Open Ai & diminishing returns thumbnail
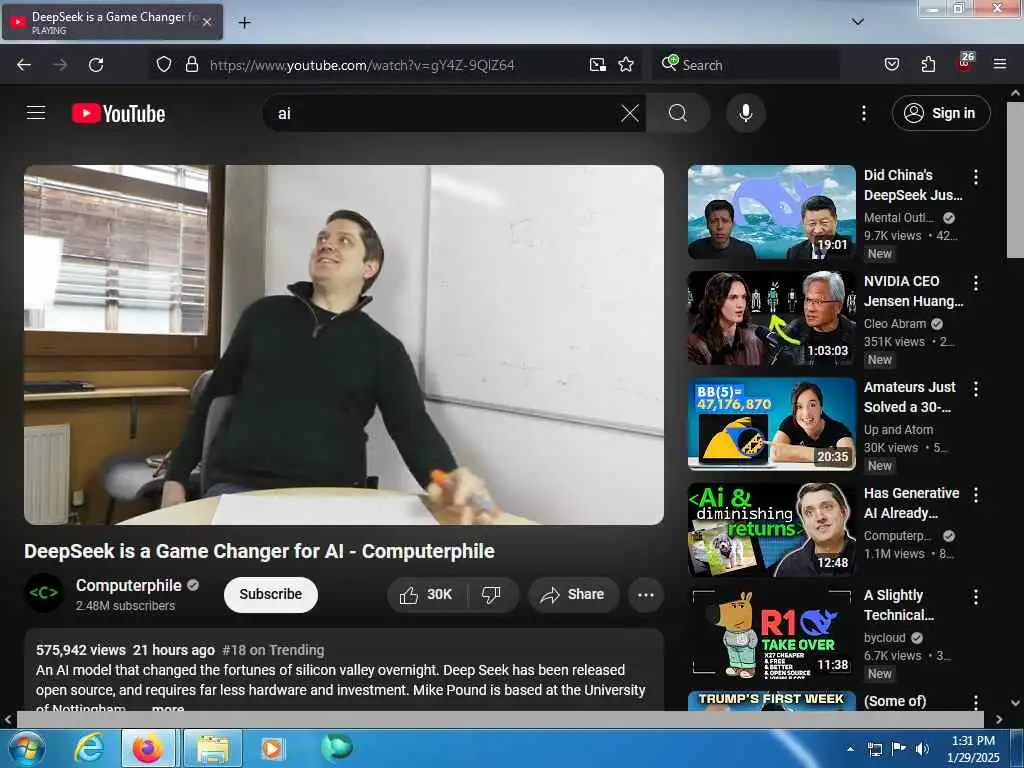This screenshot has width=1024, height=768. 771,530
